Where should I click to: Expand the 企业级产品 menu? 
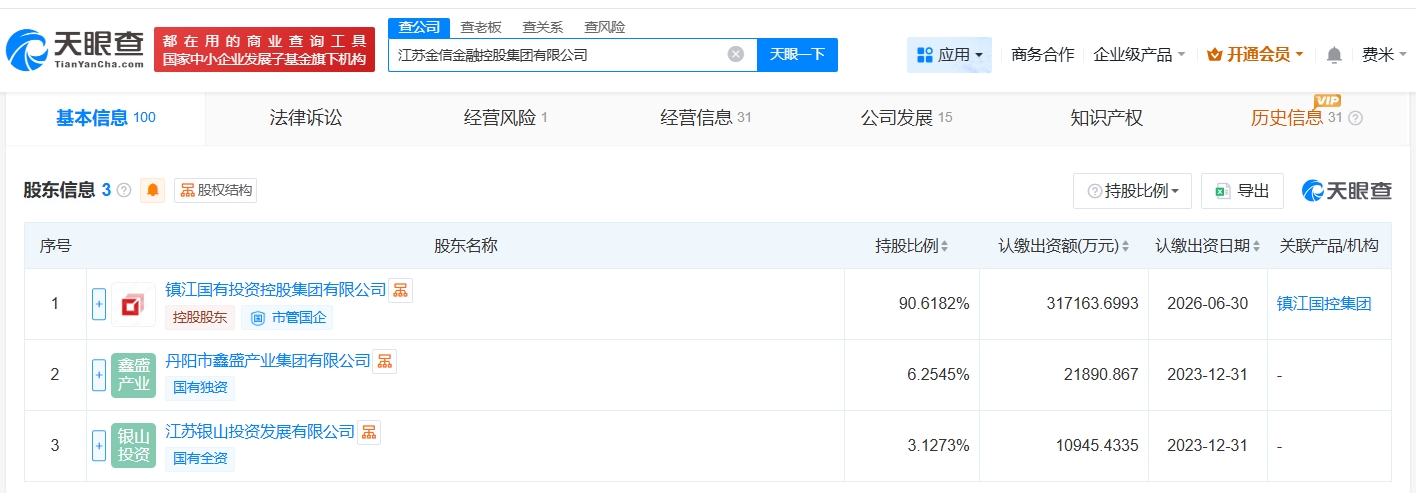(1139, 55)
